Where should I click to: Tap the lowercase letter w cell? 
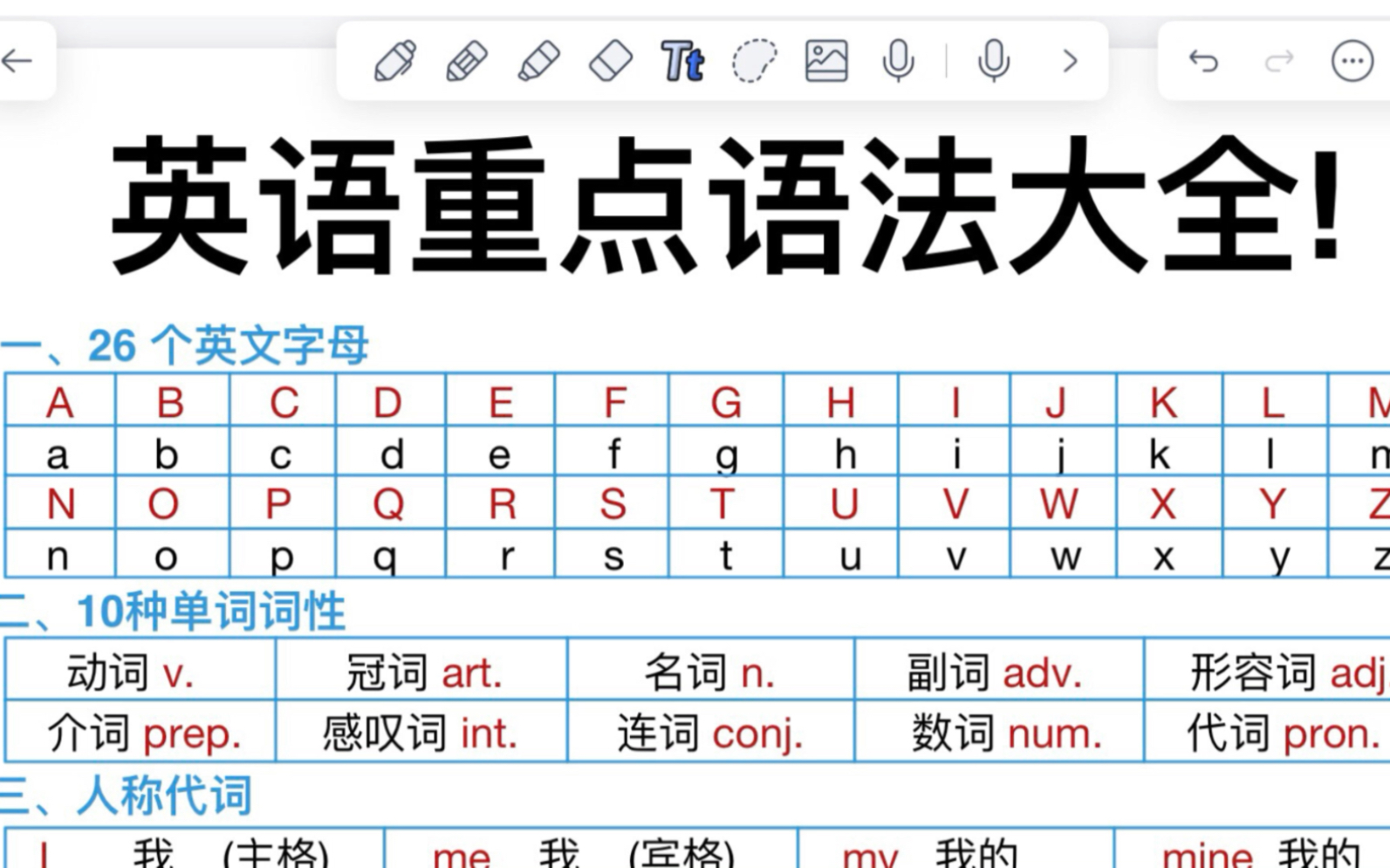click(x=1063, y=553)
